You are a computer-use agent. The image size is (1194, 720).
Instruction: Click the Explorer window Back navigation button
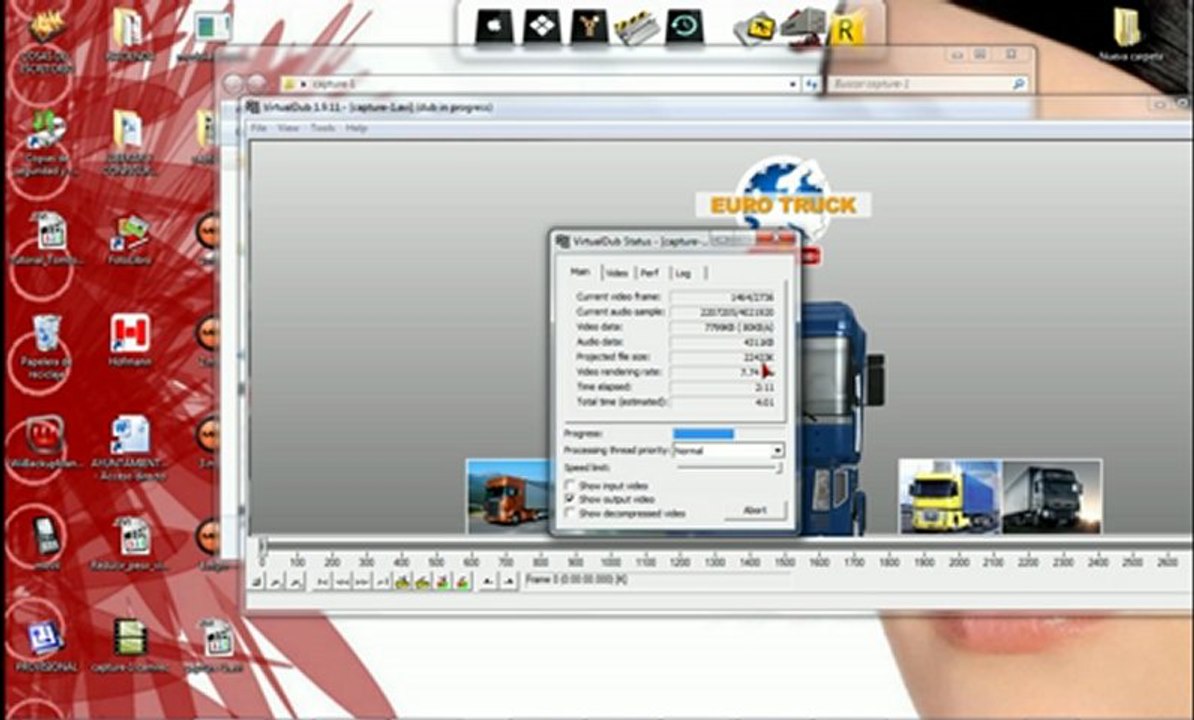click(234, 84)
